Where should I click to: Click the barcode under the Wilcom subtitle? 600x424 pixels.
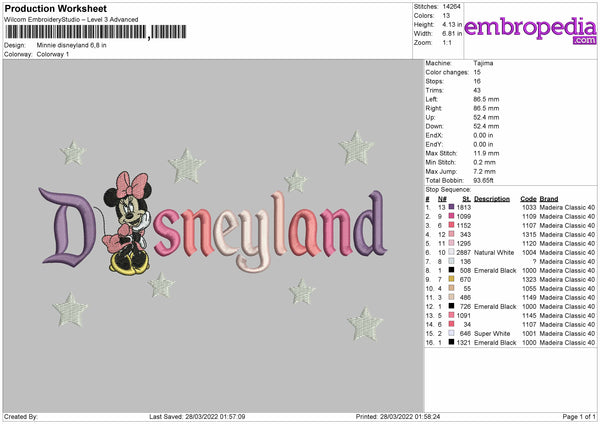(96, 32)
